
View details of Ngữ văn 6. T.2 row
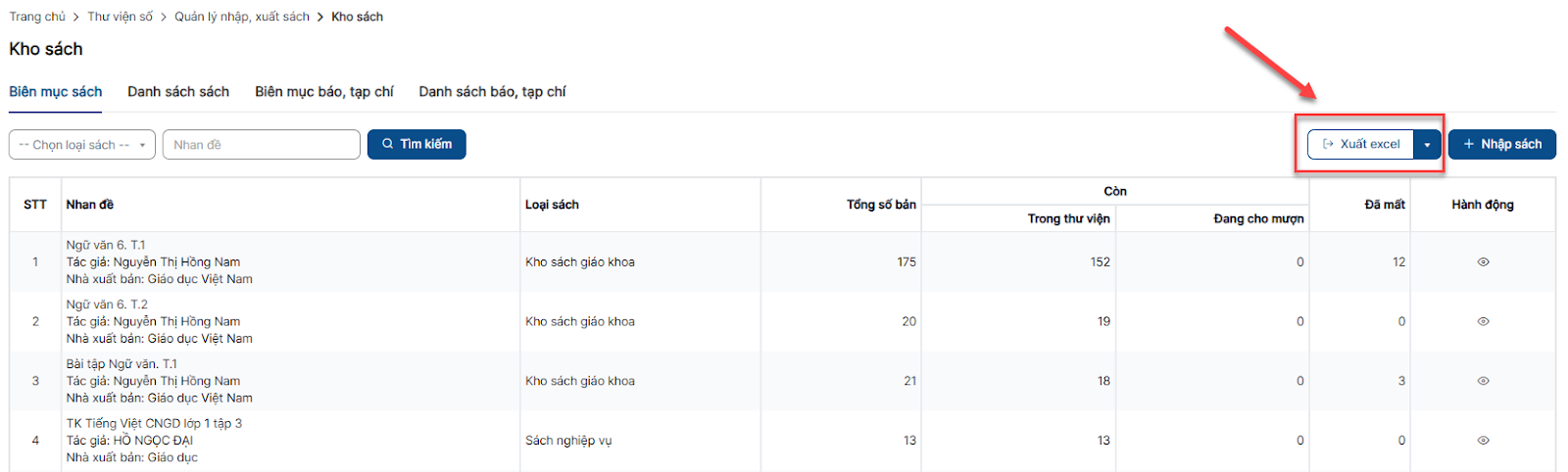[x=1483, y=321]
